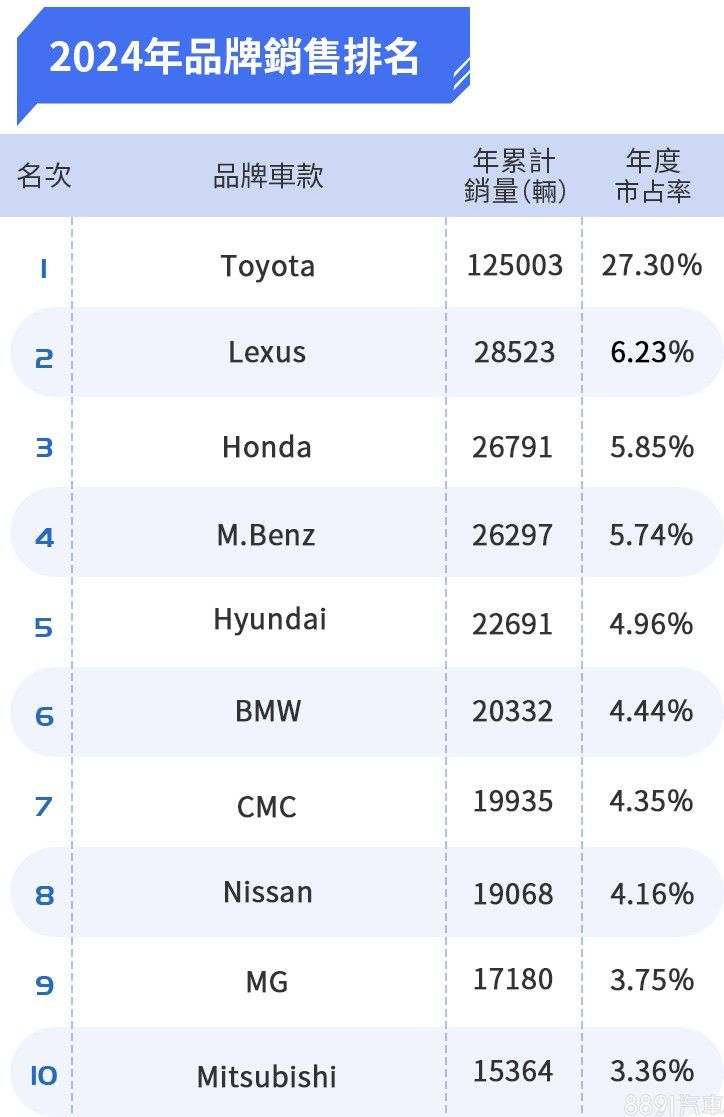724x1117 pixels.
Task: Select the MG brand name
Action: click(267, 982)
